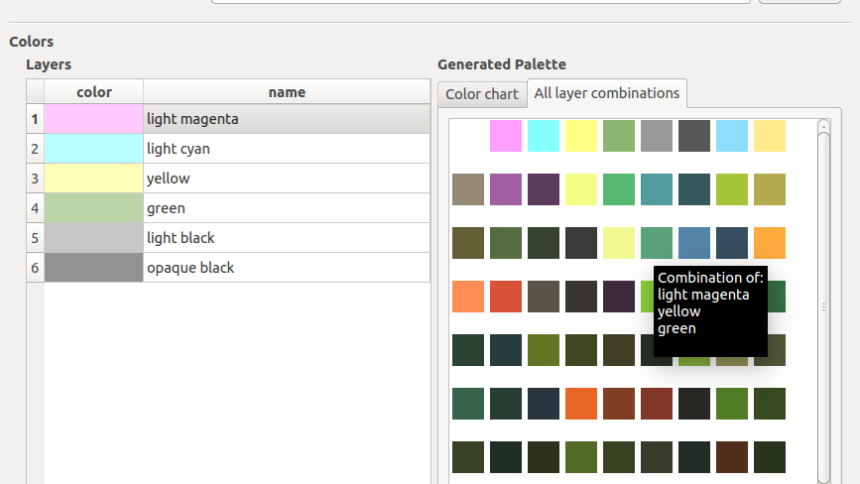Pick the emerald green swatch in second palette row

coord(619,189)
